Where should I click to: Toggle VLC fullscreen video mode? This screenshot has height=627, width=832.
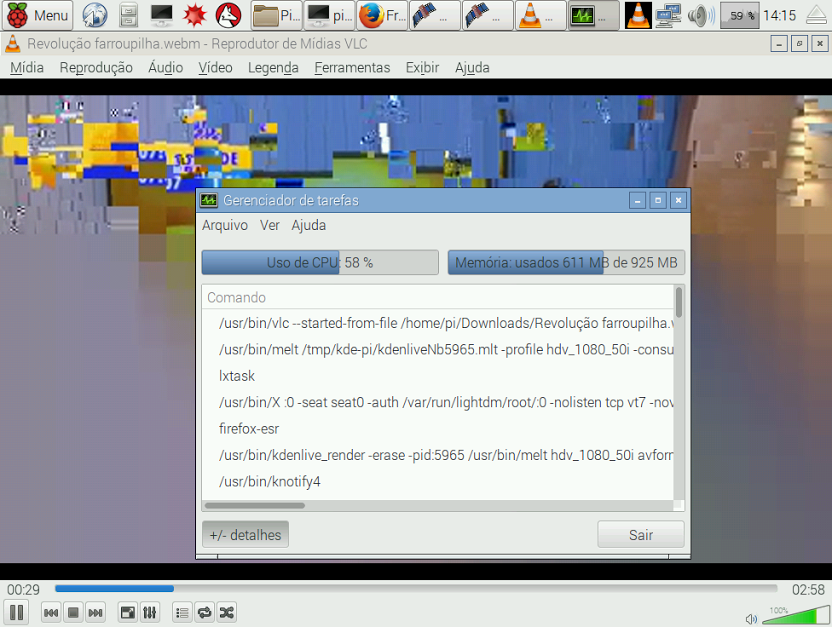click(128, 613)
